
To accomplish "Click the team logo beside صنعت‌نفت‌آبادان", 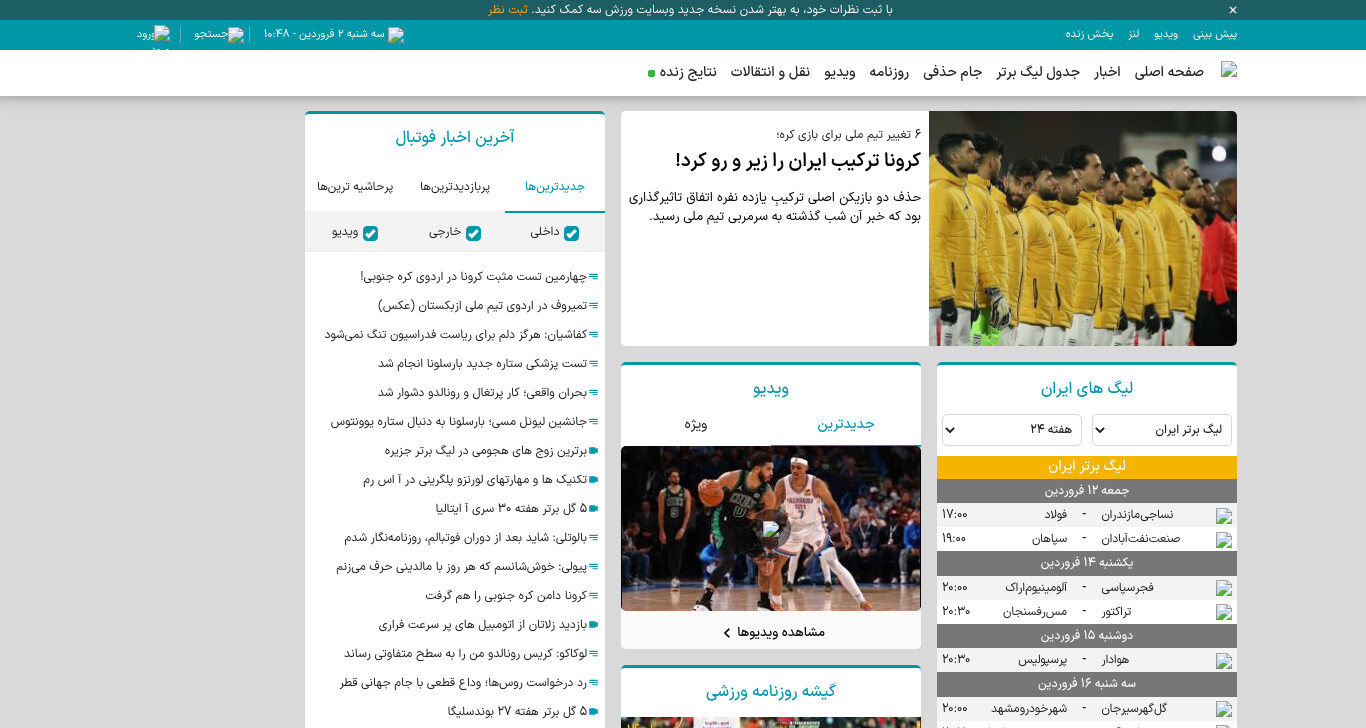I will pos(1224,540).
